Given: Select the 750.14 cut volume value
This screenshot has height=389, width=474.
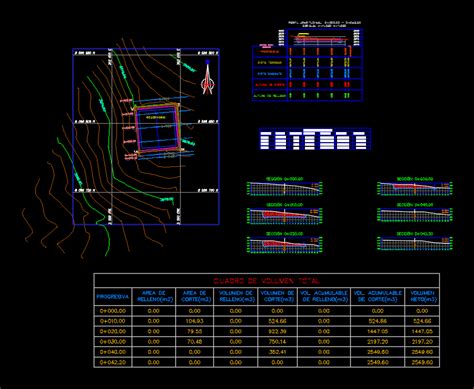Looking at the screenshot, I should tap(277, 342).
